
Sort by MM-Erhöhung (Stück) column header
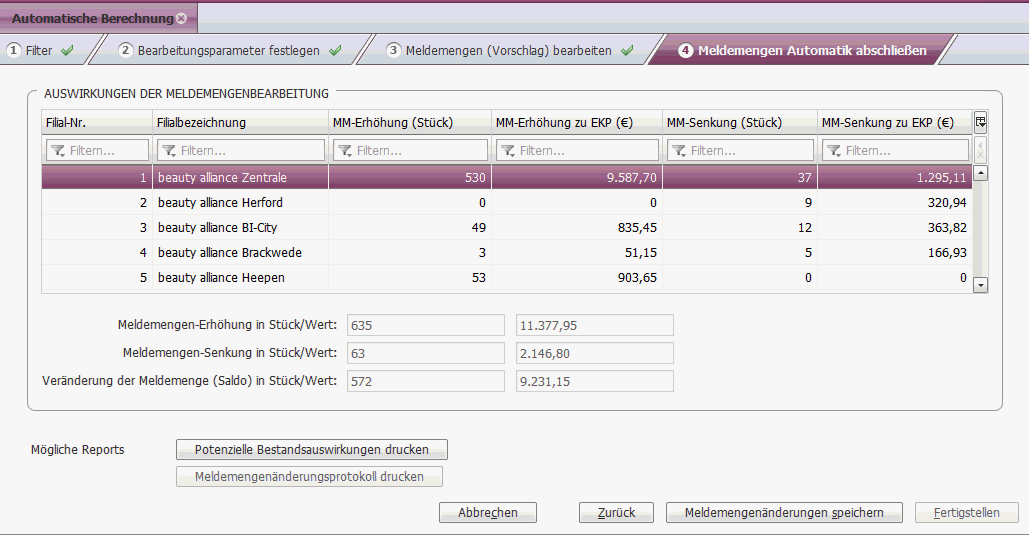pyautogui.click(x=410, y=122)
